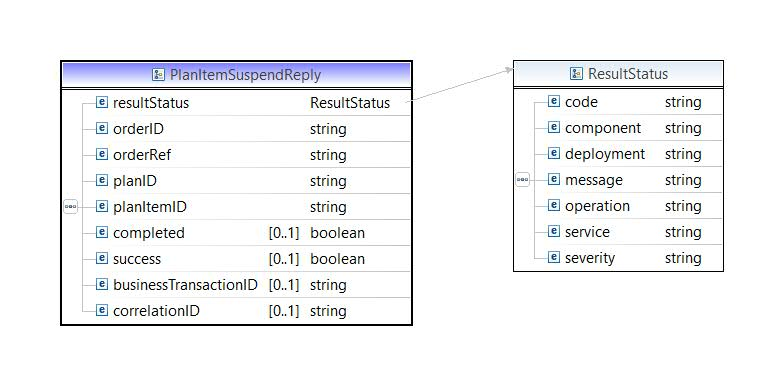The width and height of the screenshot is (784, 386).
Task: Click the complex type icon beside PlanItemSuspendReply
Action: 158,75
